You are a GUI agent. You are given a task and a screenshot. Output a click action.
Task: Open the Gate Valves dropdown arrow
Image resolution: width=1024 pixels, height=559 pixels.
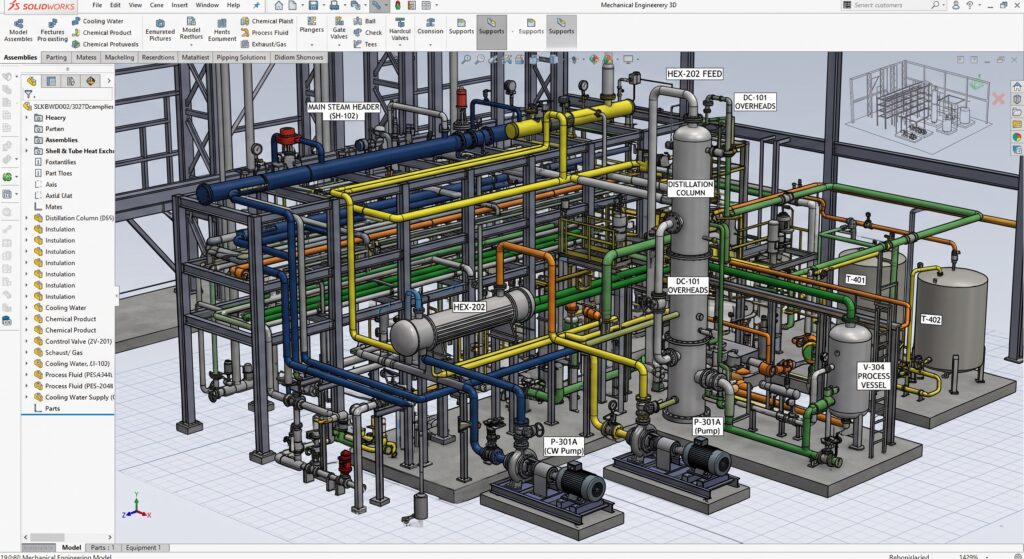coord(339,45)
